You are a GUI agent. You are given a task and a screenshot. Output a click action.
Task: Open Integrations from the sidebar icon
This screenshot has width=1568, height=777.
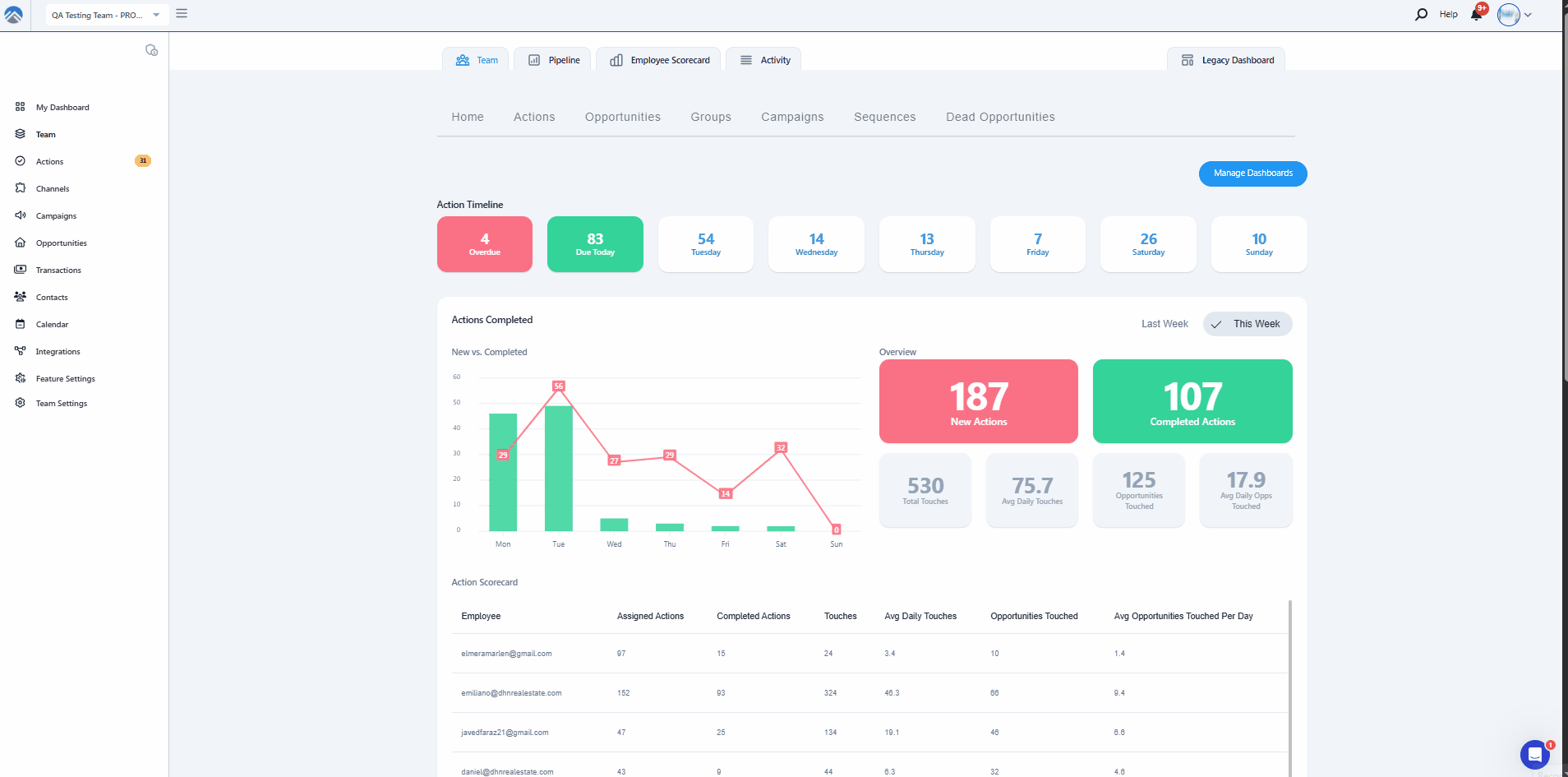click(21, 351)
